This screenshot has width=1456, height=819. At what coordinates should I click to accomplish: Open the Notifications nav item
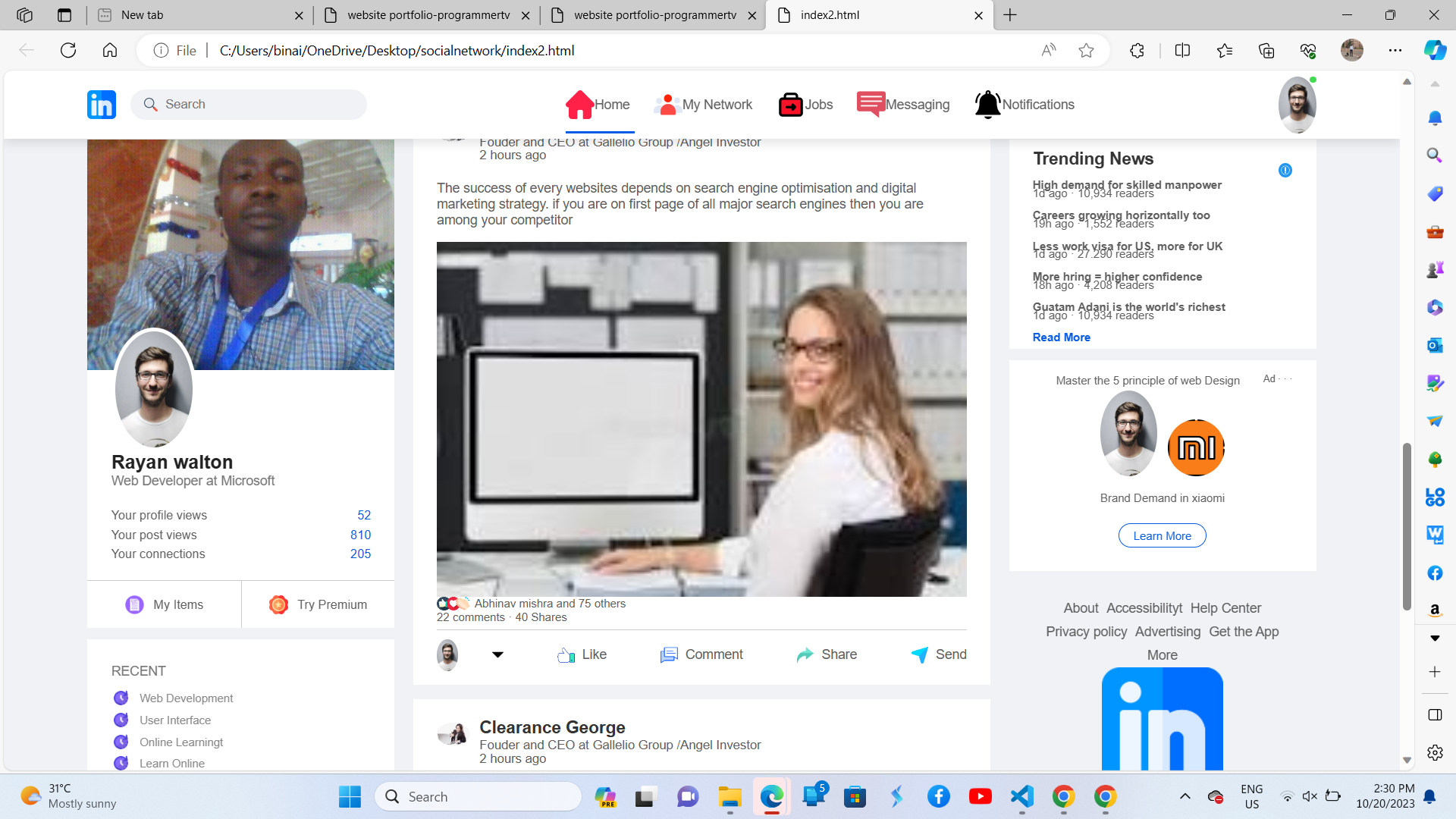[1024, 105]
